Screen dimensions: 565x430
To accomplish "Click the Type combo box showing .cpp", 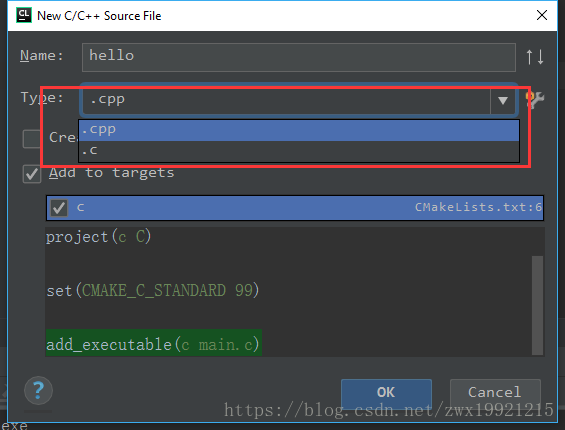I will coord(299,101).
